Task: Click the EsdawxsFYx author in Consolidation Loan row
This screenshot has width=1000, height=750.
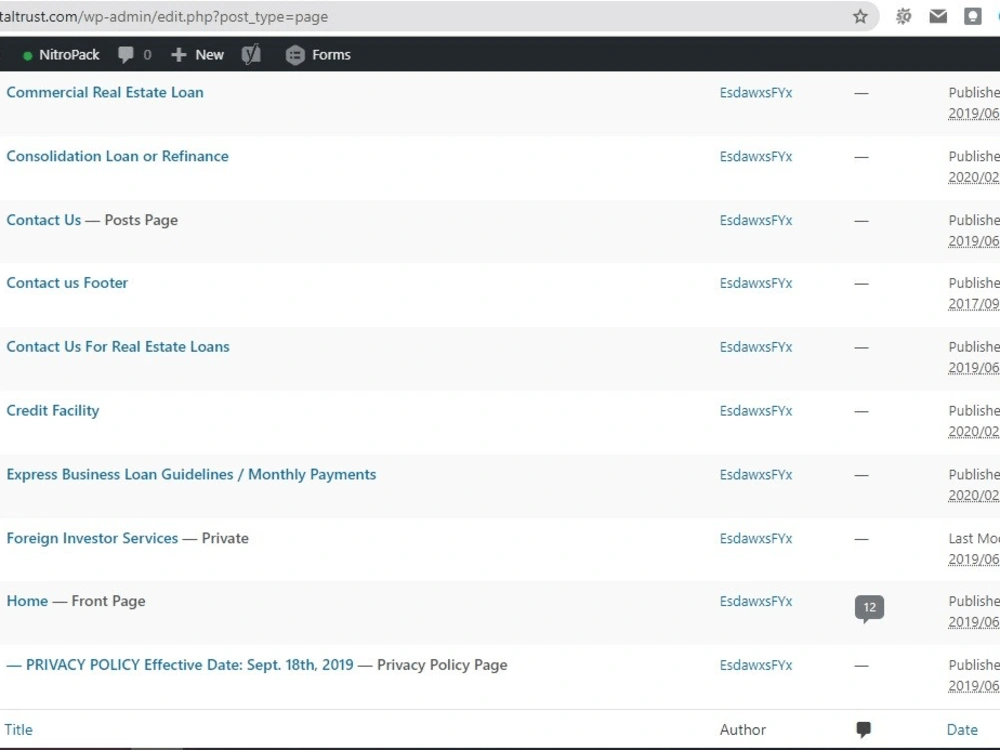Action: [756, 156]
